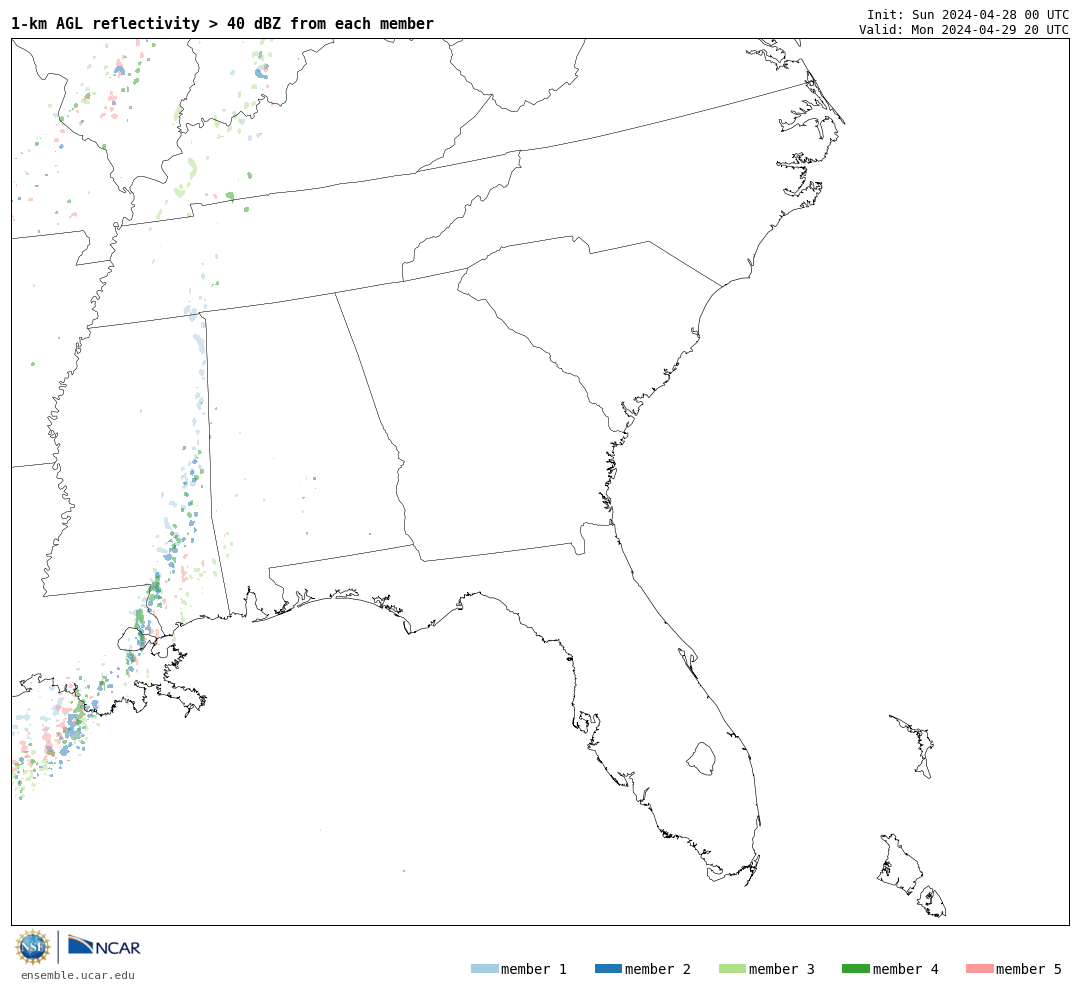Click the member 5 pink swatch
The width and height of the screenshot is (1080, 988).
tap(979, 969)
